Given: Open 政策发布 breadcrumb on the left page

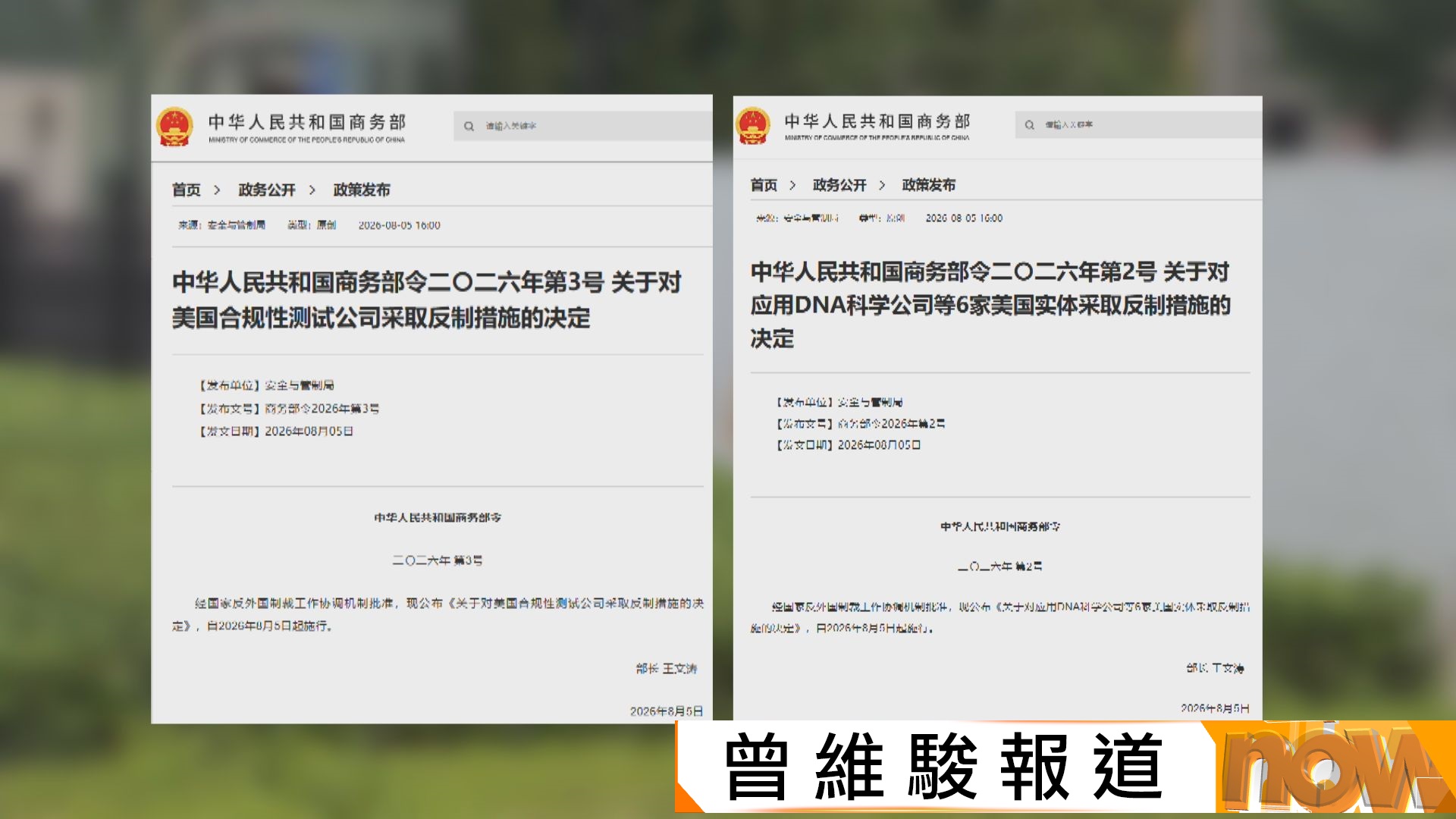Looking at the screenshot, I should point(362,190).
